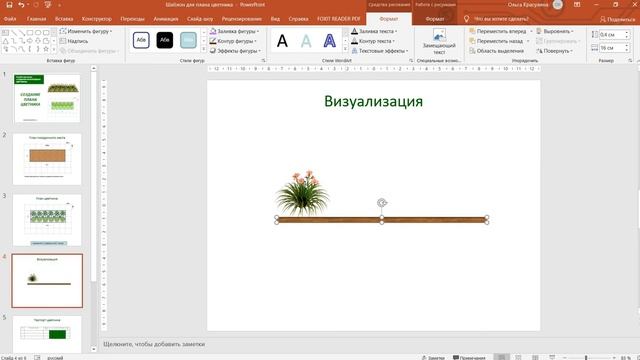Pick the black filled Абв shape style
The height and width of the screenshot is (360, 640).
[x=164, y=40]
